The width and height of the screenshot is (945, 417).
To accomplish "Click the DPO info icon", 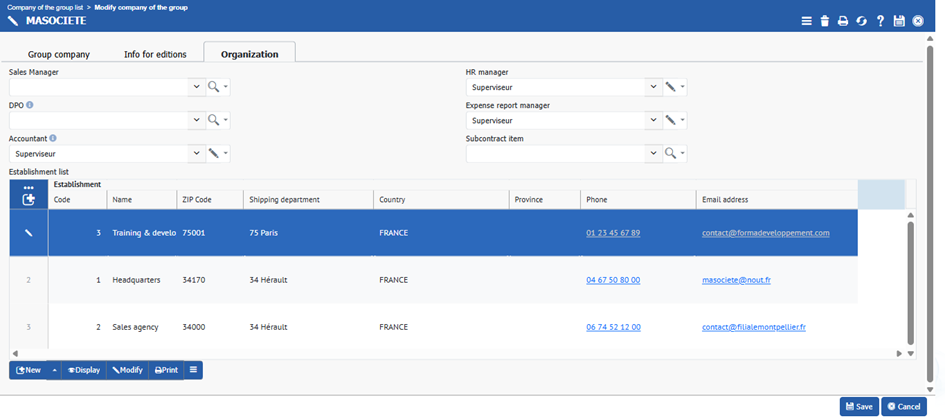I will 30,104.
